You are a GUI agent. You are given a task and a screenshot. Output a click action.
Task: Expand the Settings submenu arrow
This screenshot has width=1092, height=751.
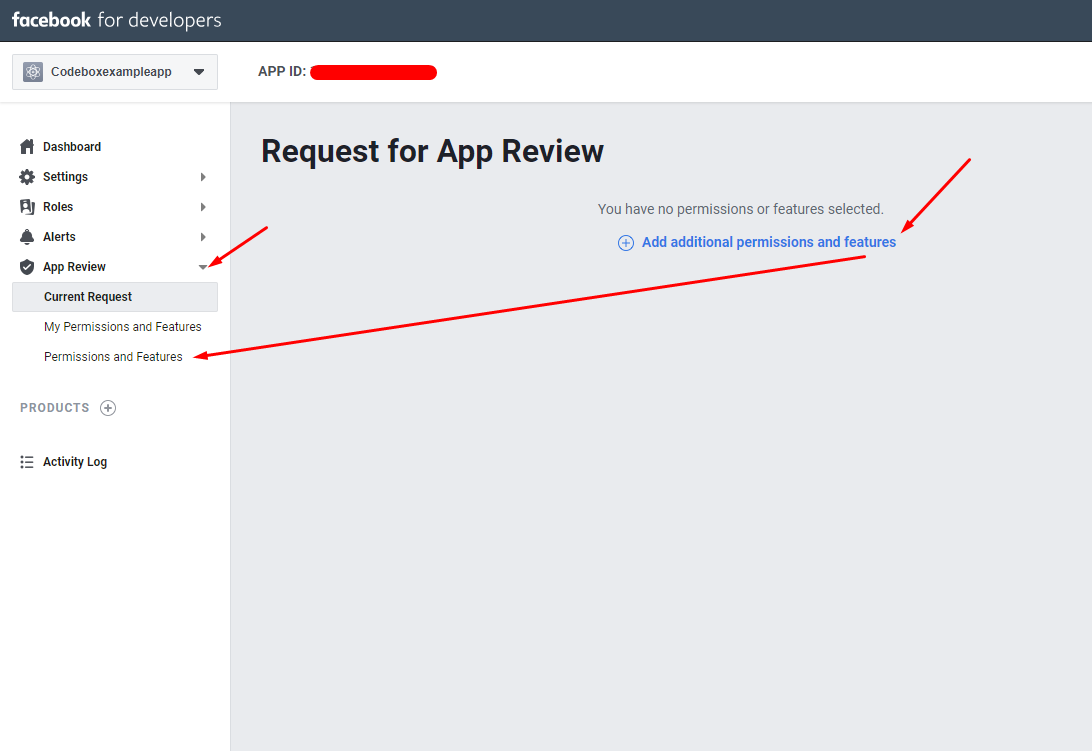[203, 177]
